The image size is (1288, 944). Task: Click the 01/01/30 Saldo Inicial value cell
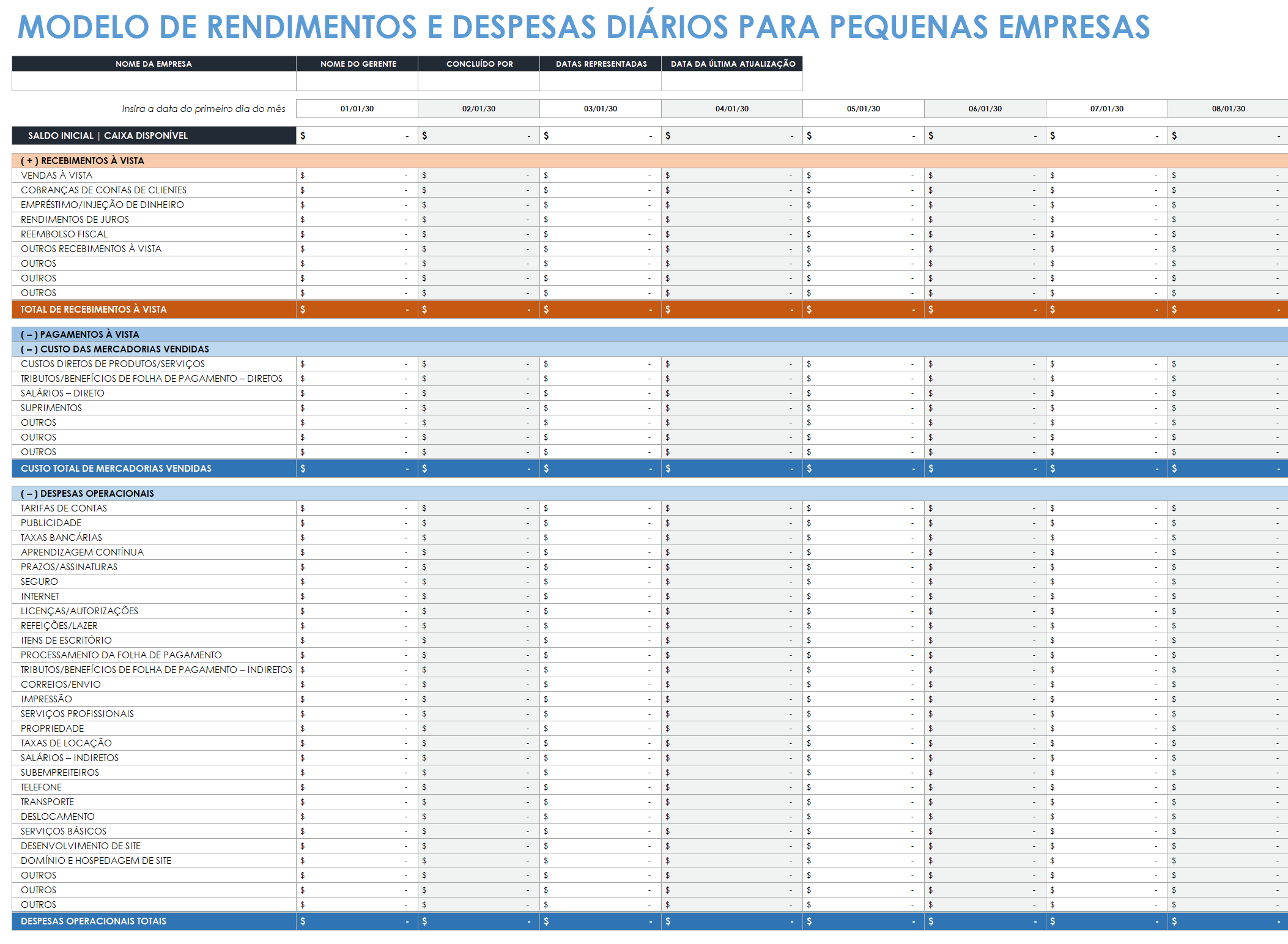tap(357, 136)
